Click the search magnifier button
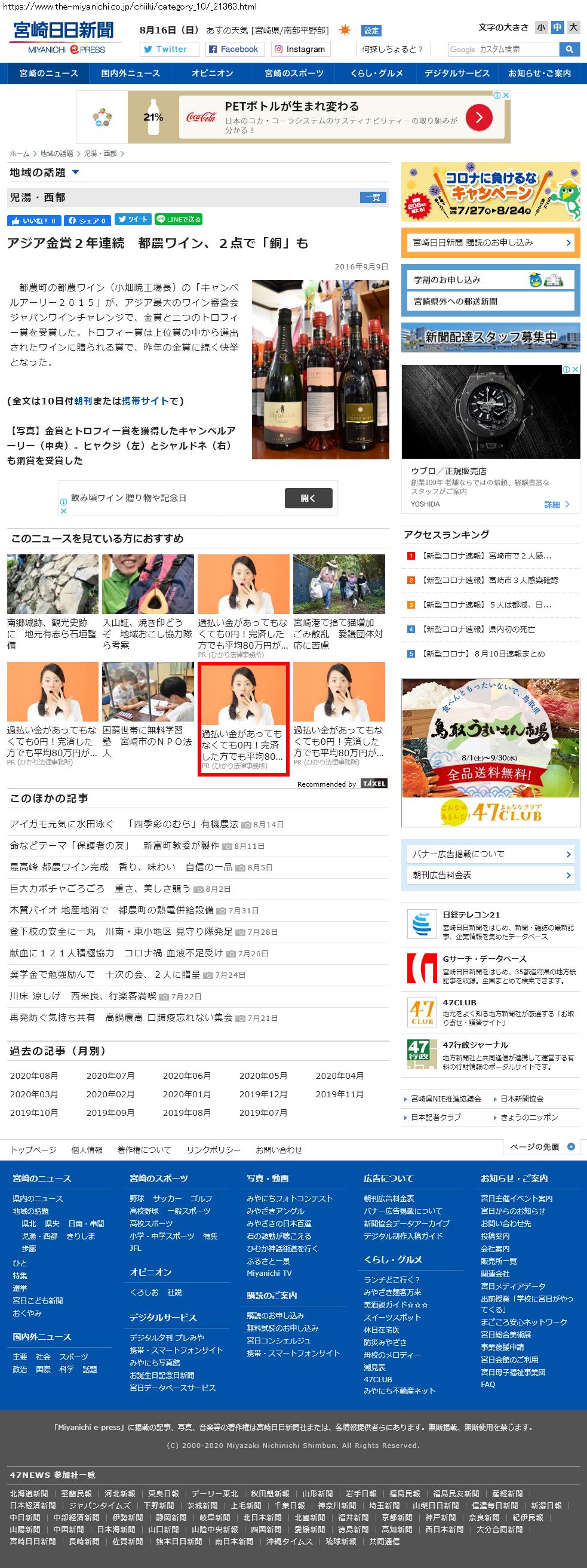The height and width of the screenshot is (1568, 587). [569, 50]
